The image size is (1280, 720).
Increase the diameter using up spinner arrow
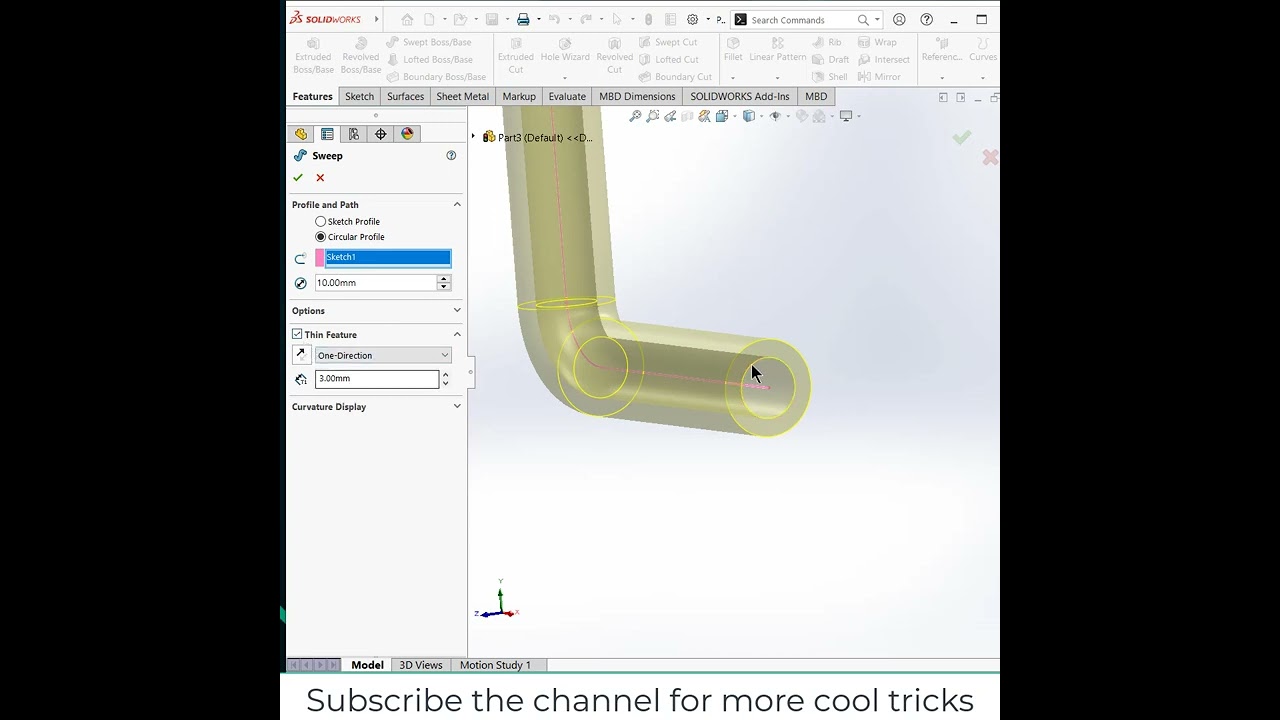click(444, 279)
